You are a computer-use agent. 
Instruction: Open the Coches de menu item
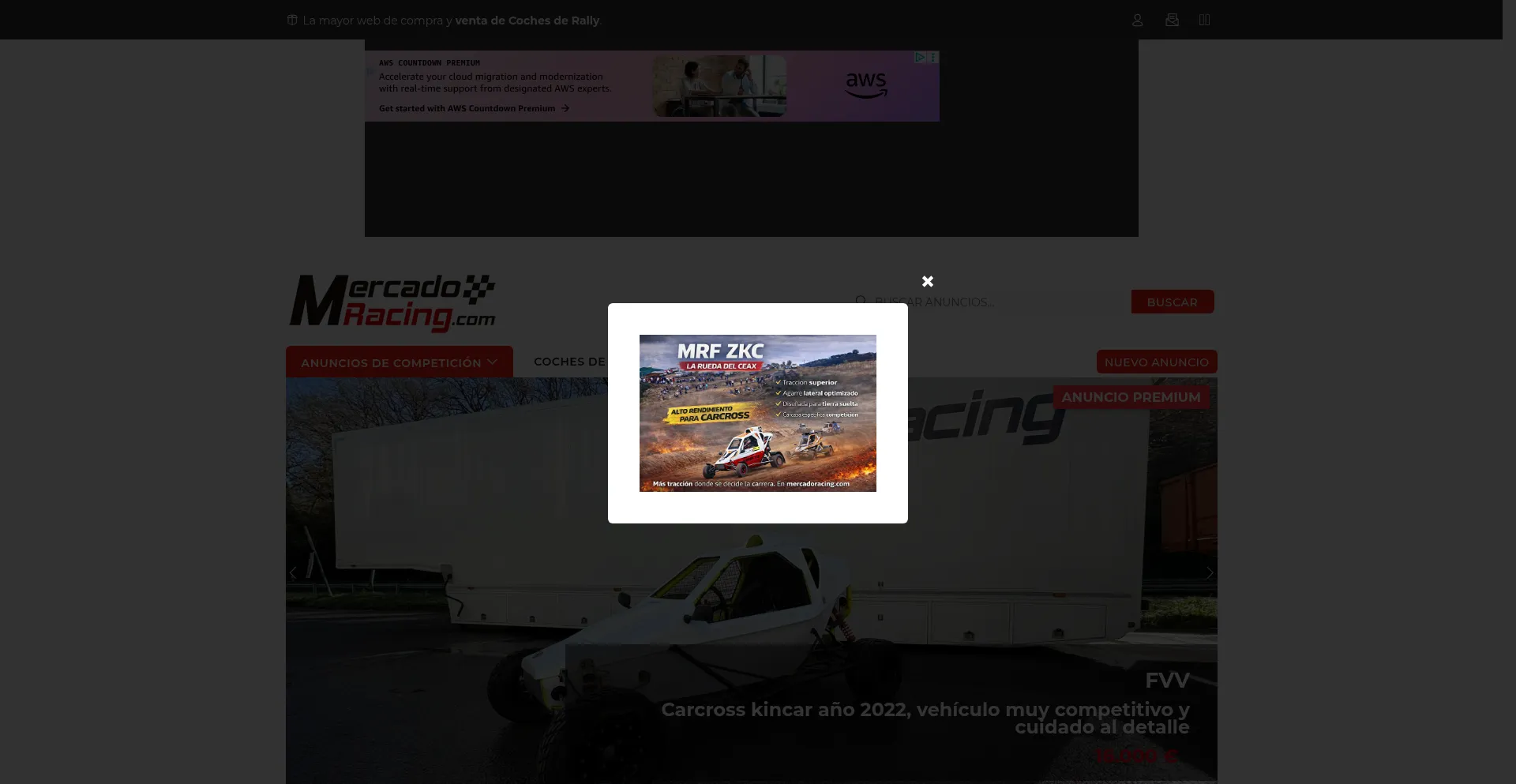click(x=569, y=362)
